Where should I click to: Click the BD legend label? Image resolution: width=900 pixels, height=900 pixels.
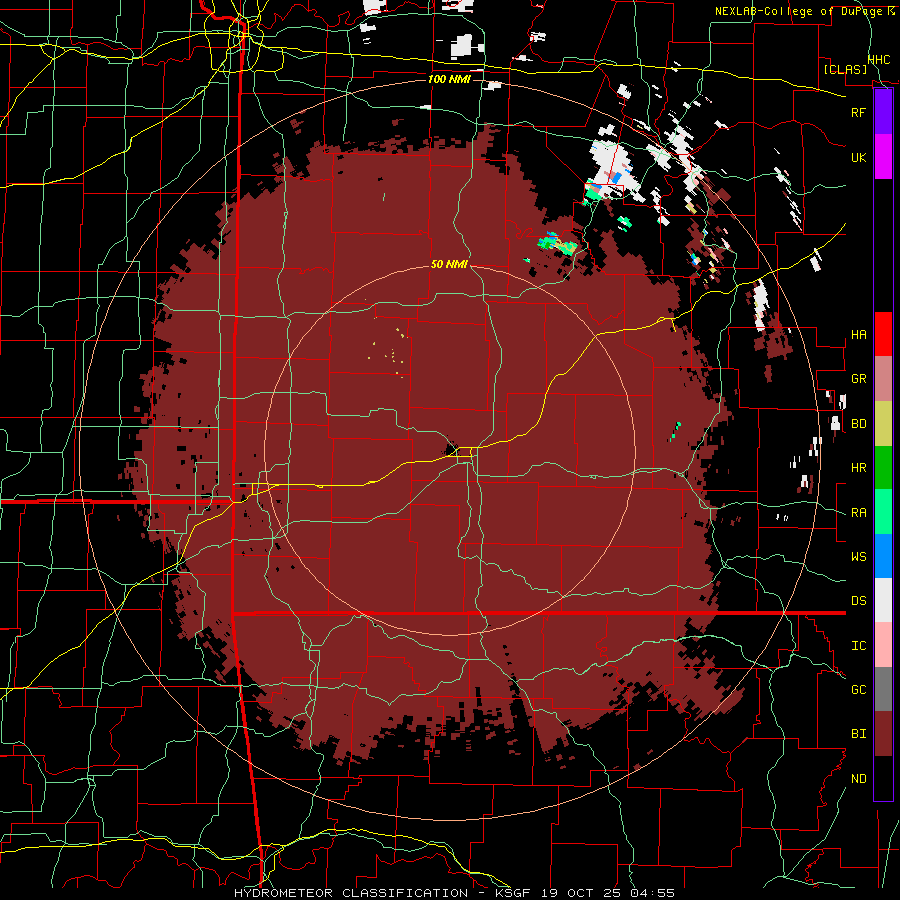[x=858, y=424]
